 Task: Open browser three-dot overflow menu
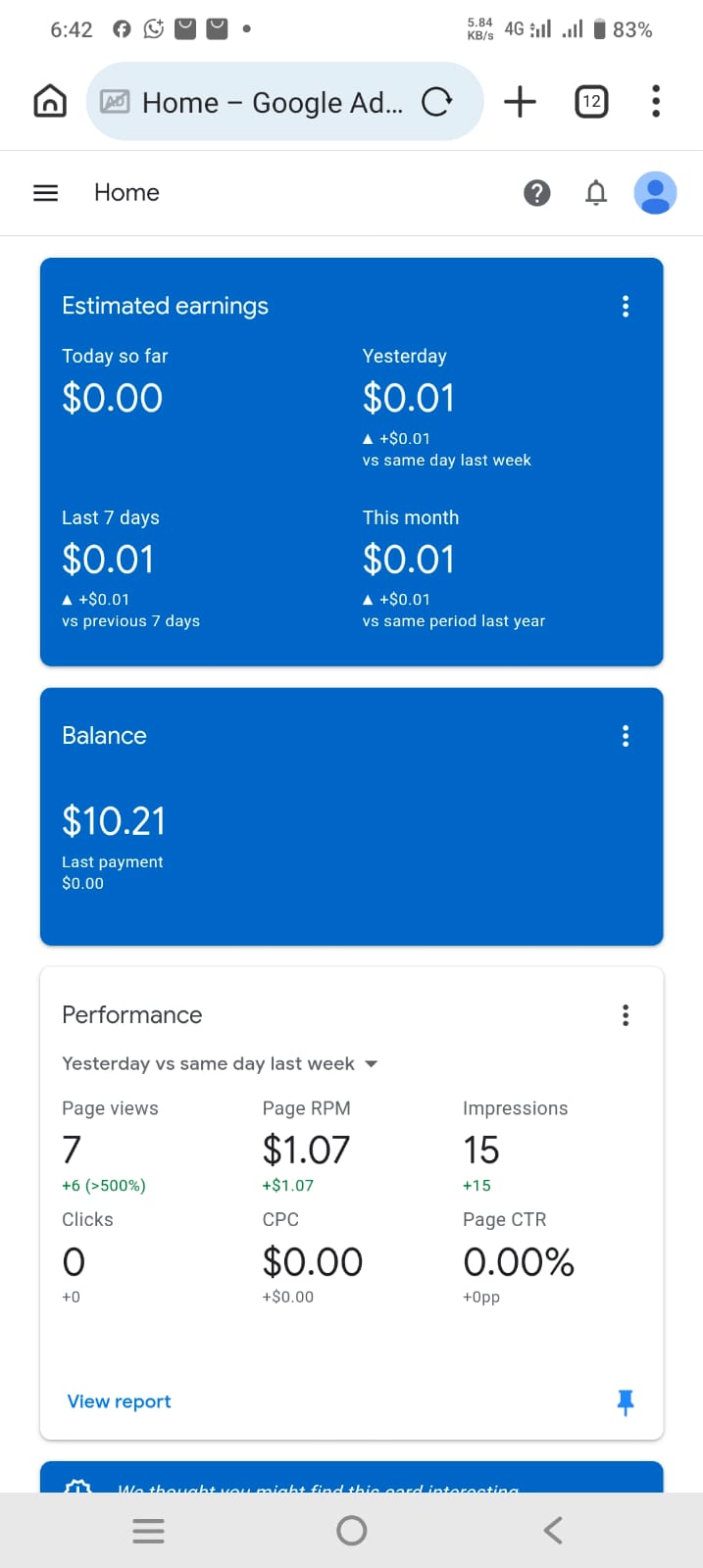pos(655,101)
